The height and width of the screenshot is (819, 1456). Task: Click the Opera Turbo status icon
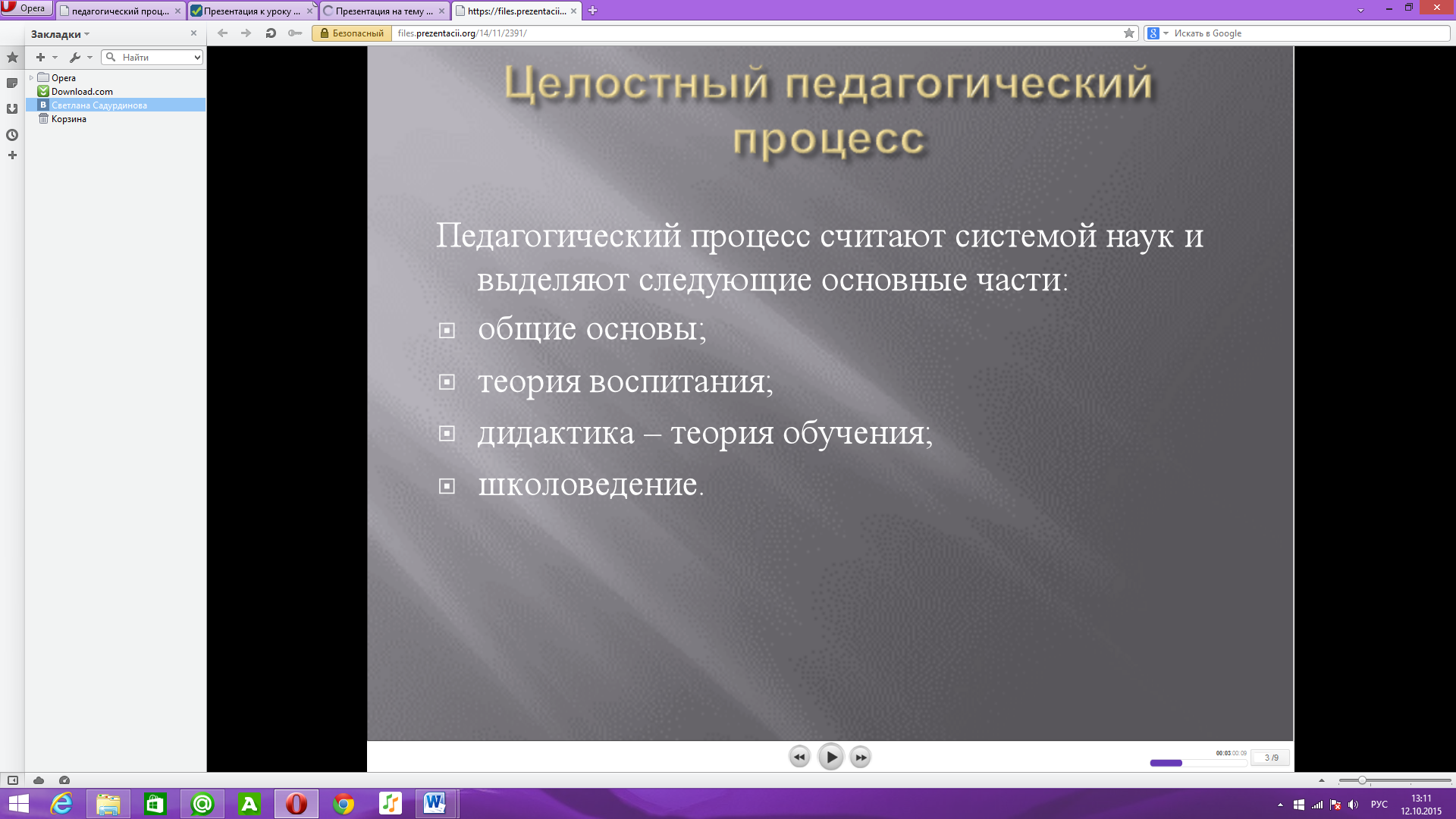click(64, 780)
